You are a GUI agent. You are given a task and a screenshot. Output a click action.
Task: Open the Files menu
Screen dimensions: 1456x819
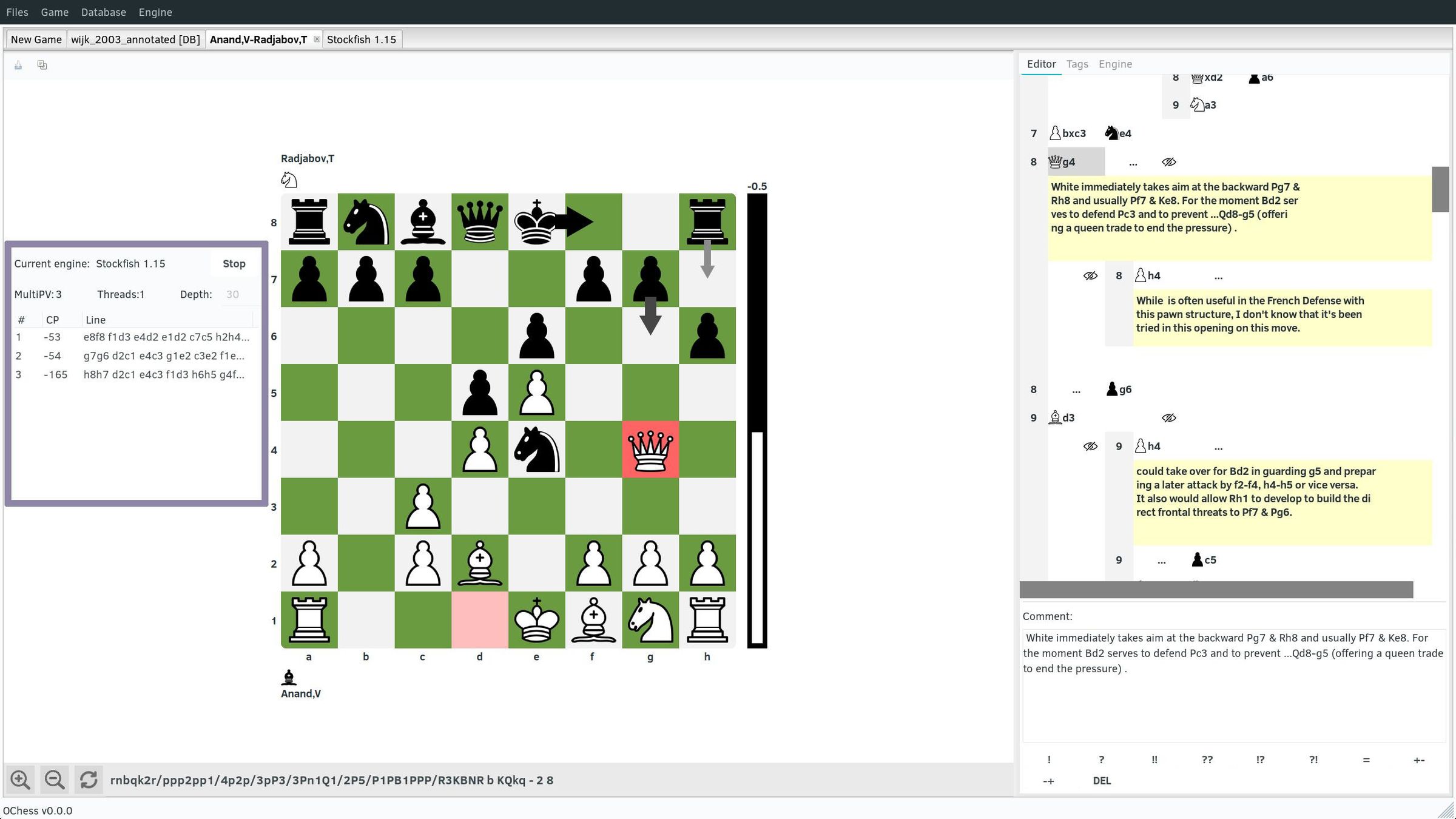(x=17, y=11)
